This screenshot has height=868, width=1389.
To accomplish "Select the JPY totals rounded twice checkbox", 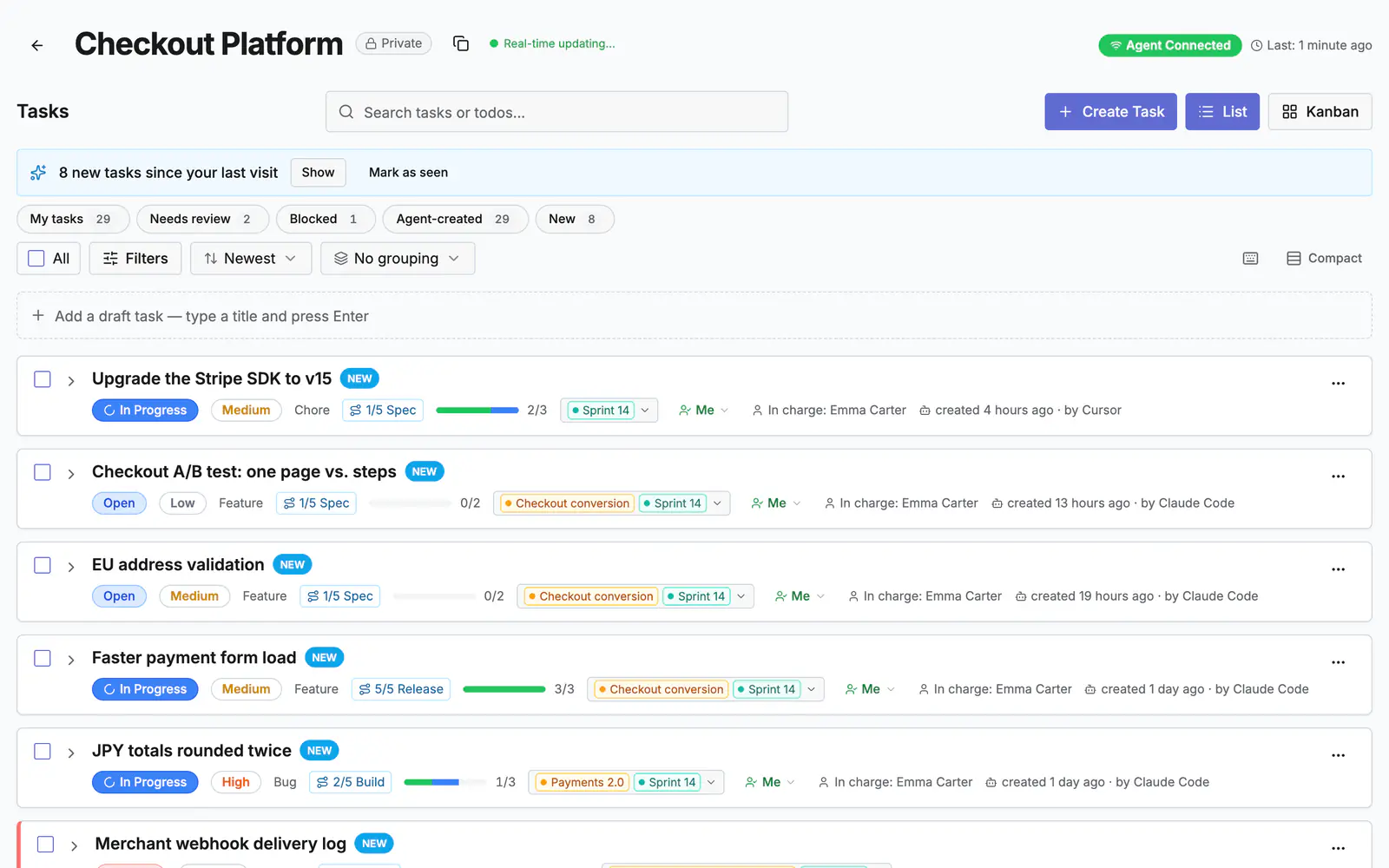I will click(43, 751).
